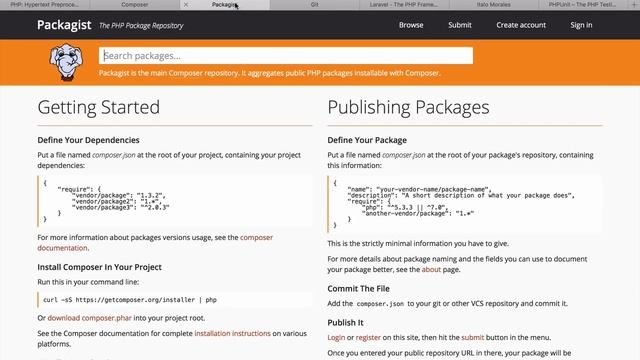Click the "your-vendor-name/package-name" code line
The image size is (640, 360).
click(x=420, y=189)
